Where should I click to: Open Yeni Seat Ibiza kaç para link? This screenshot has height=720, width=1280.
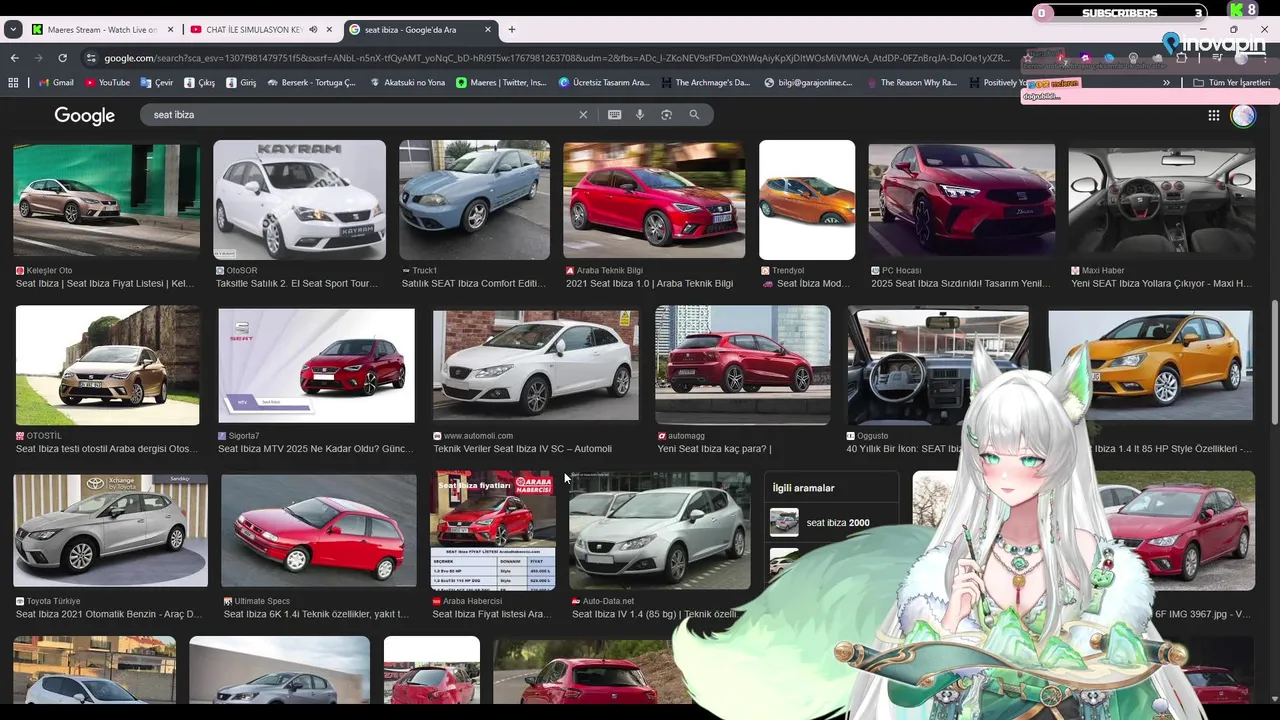pos(714,449)
